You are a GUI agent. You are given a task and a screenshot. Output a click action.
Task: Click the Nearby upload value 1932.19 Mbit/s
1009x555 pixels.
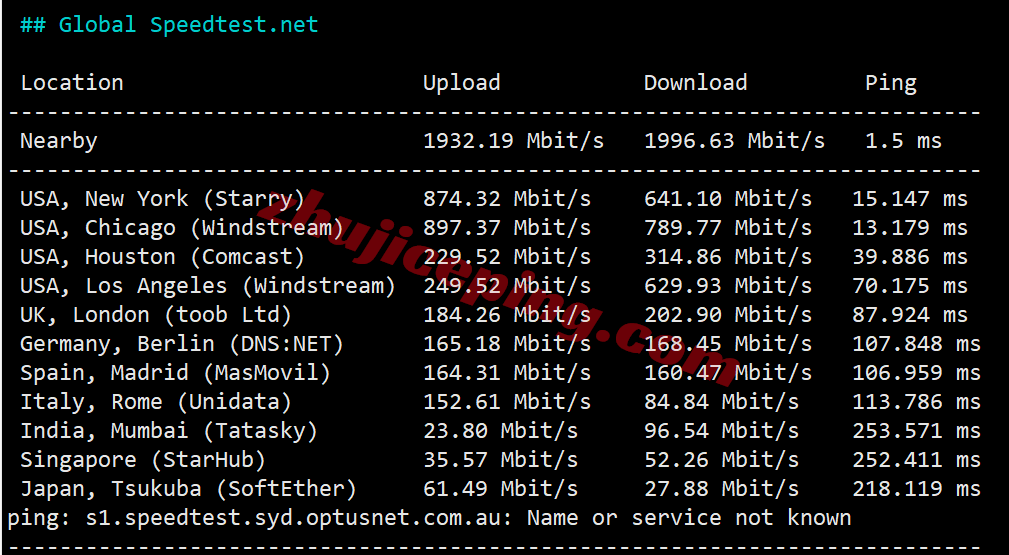point(513,141)
